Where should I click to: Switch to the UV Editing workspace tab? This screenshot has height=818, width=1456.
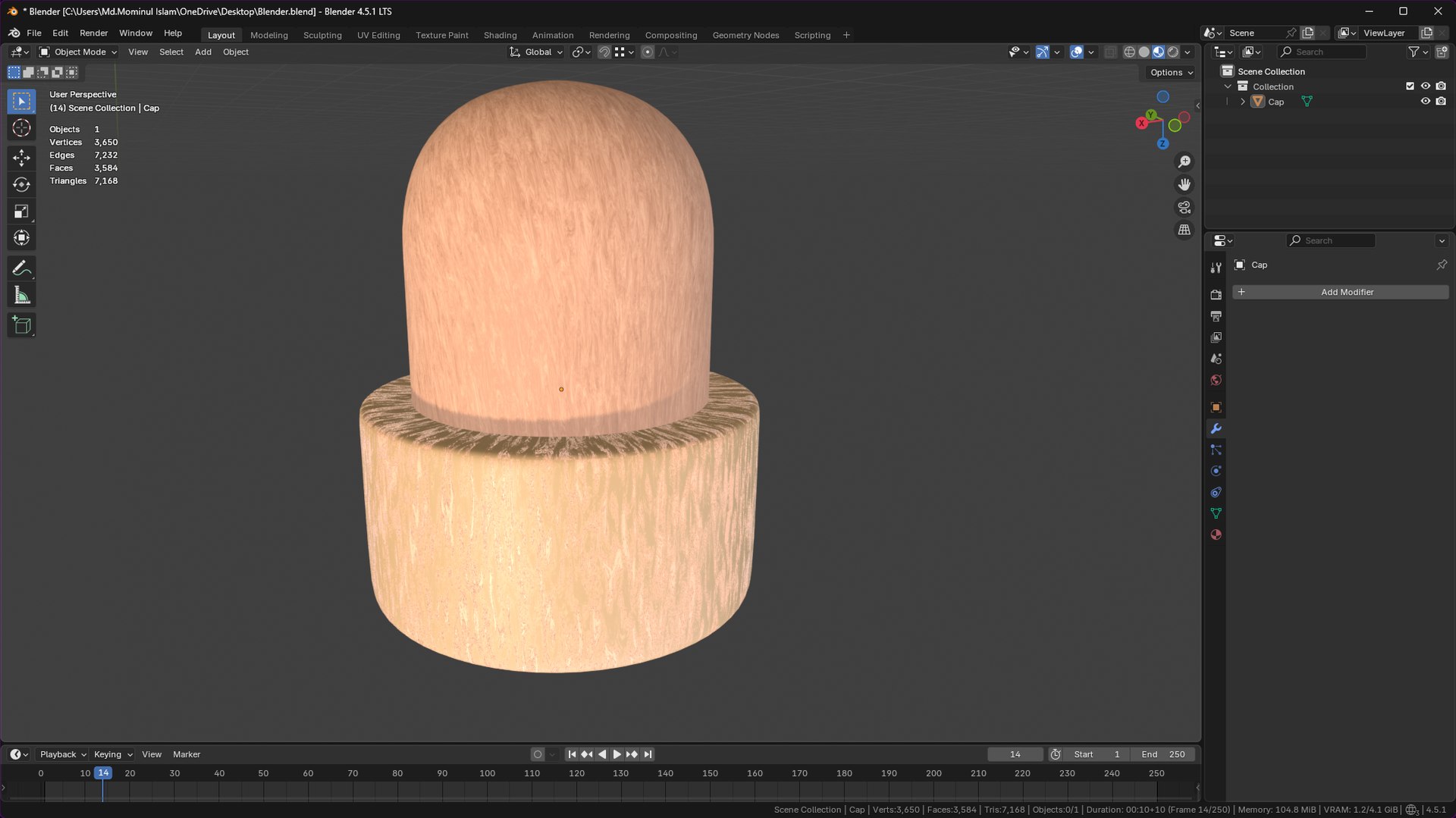378,35
